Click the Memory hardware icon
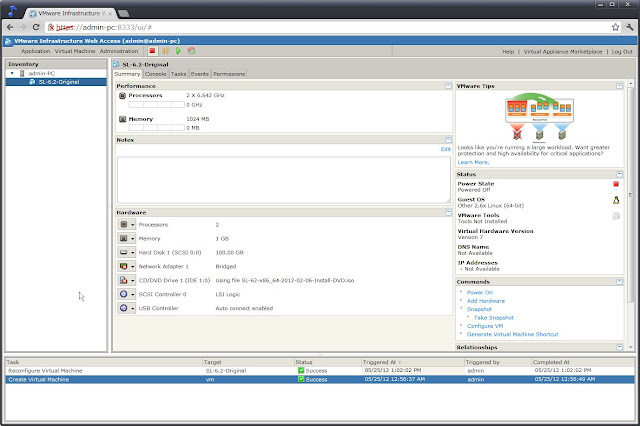The image size is (640, 426). (124, 238)
